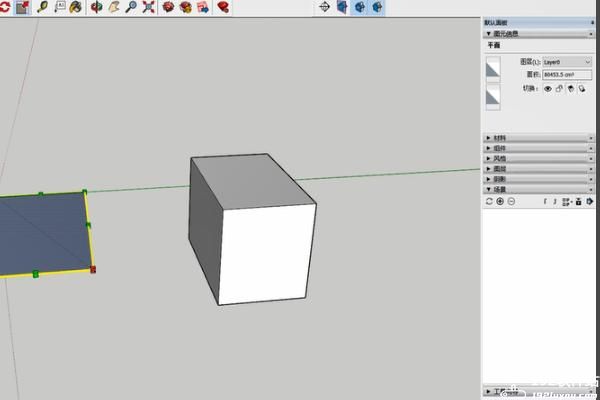Click the 默认面板 tray title bar
Image resolution: width=600 pixels, height=400 pixels.
[539, 23]
